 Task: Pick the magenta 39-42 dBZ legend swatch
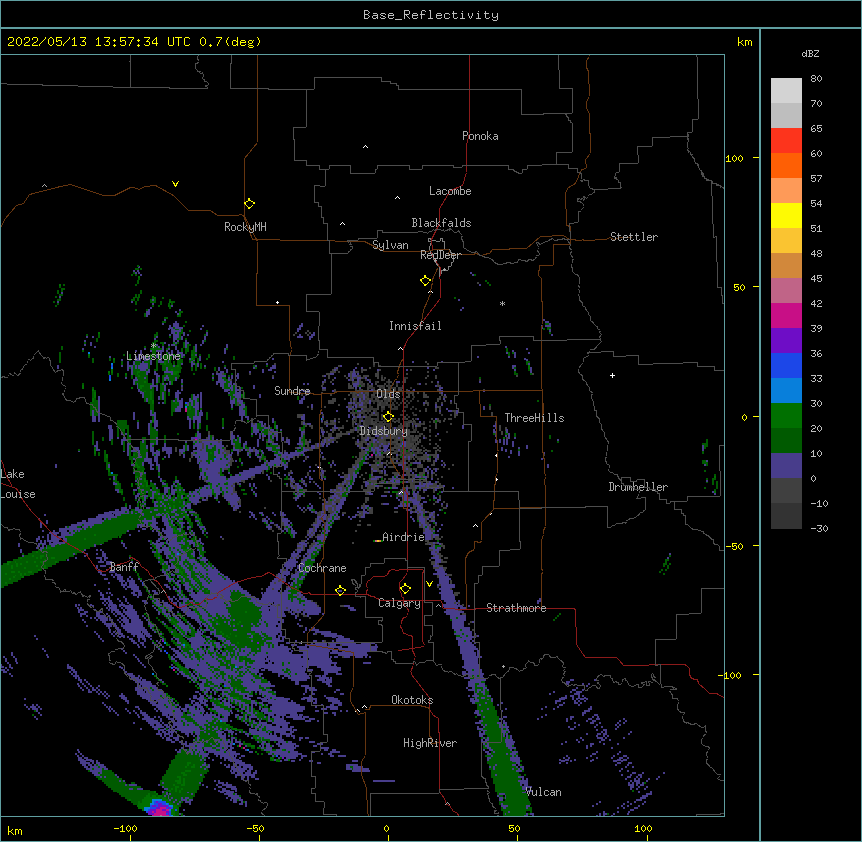click(x=786, y=315)
